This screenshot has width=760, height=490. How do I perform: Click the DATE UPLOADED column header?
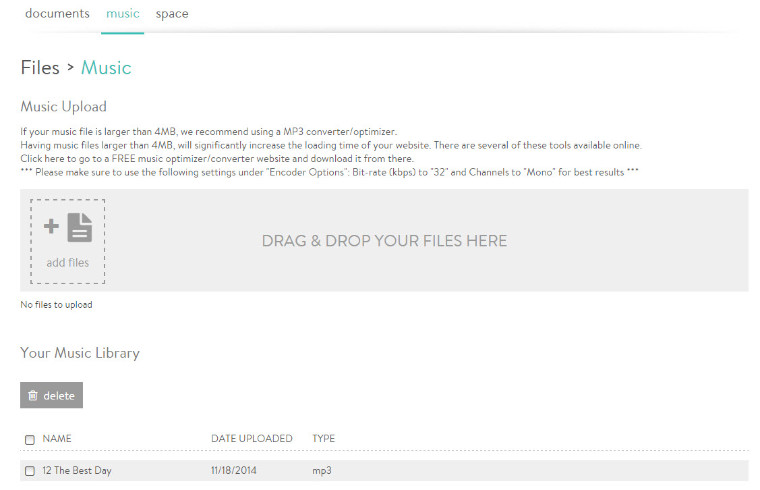252,439
